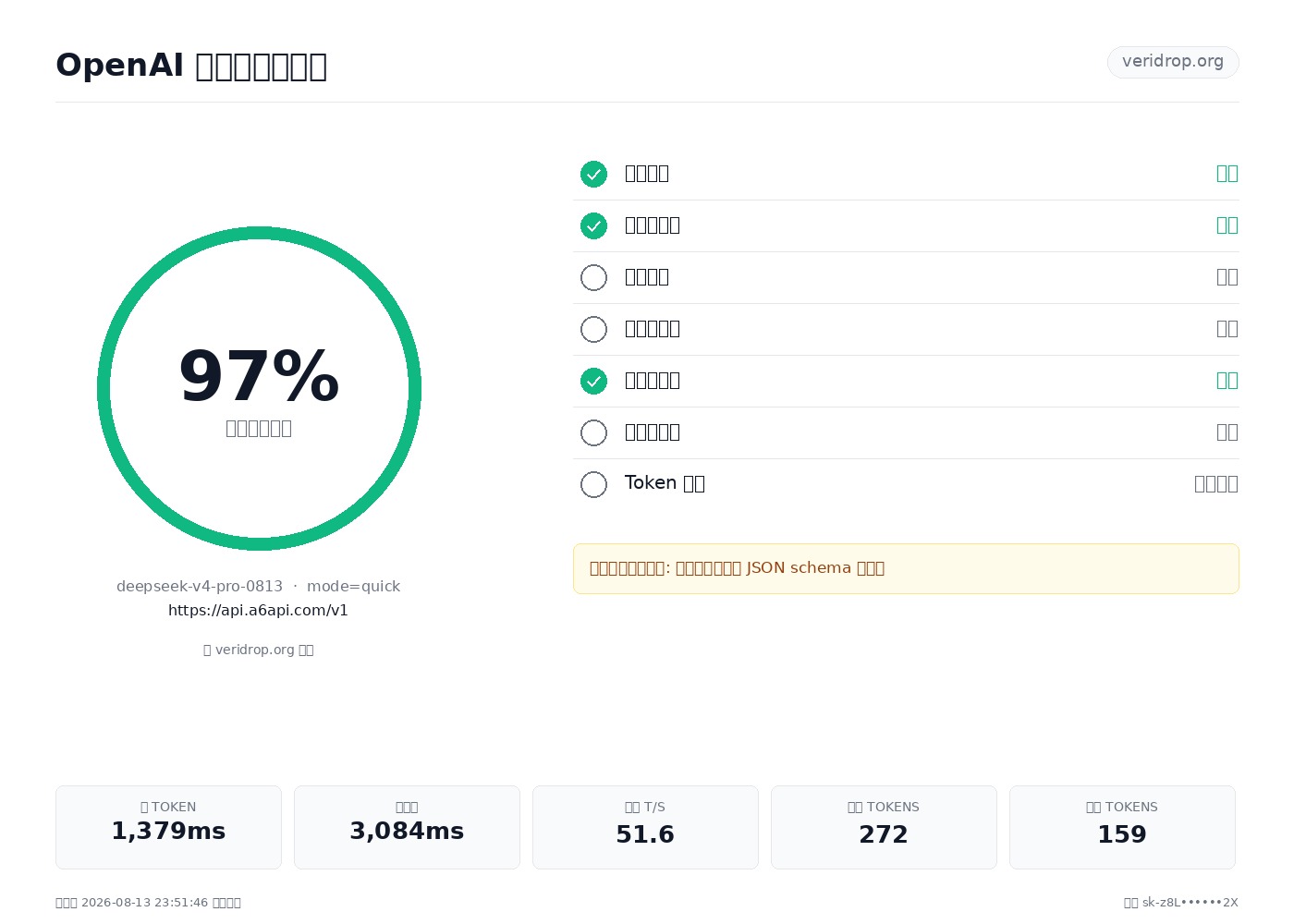
Task: Click the veridrop.org credit below the URL
Action: coord(258,650)
